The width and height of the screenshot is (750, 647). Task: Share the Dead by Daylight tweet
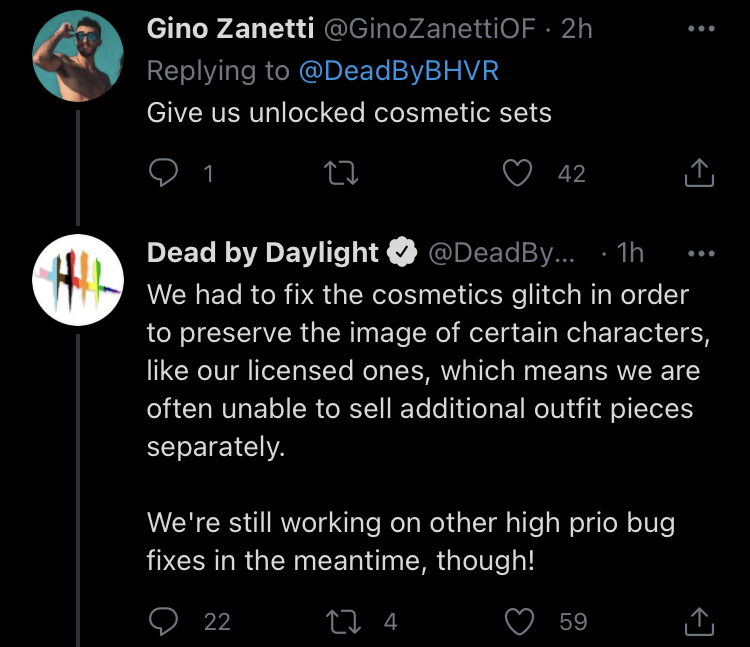[699, 621]
